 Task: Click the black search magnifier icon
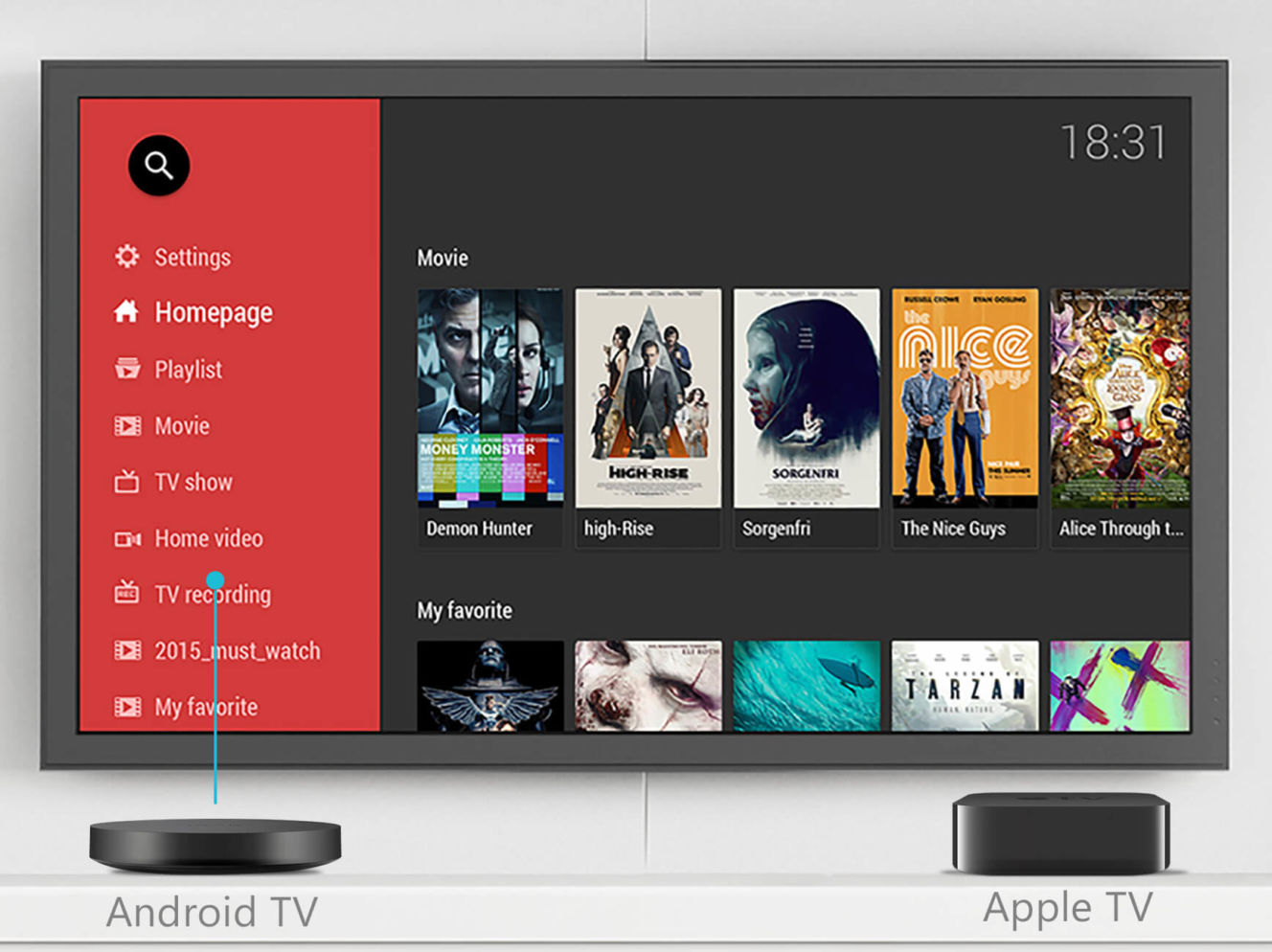[x=159, y=166]
